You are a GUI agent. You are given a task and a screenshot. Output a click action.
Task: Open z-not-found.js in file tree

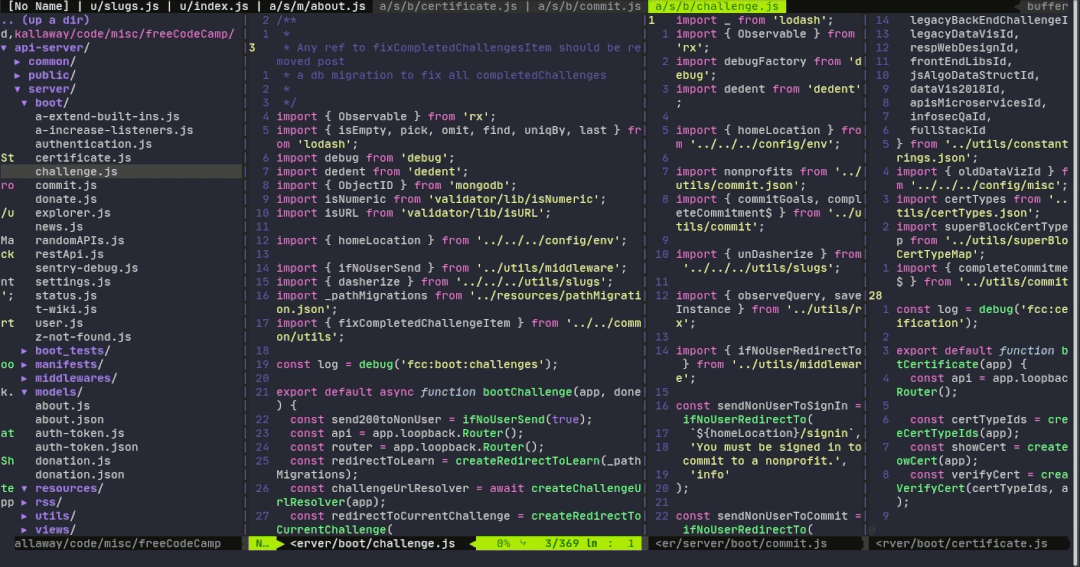83,337
